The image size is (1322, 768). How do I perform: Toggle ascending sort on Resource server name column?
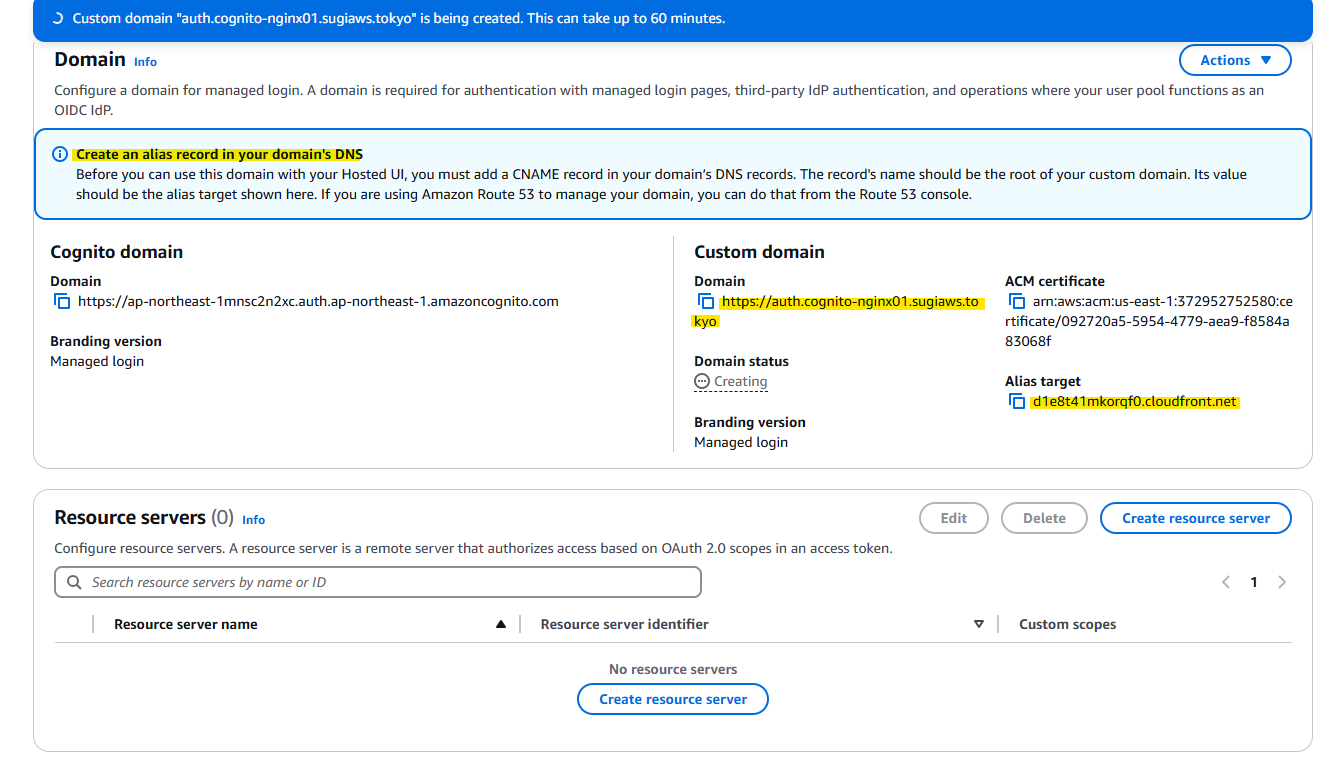click(x=502, y=623)
